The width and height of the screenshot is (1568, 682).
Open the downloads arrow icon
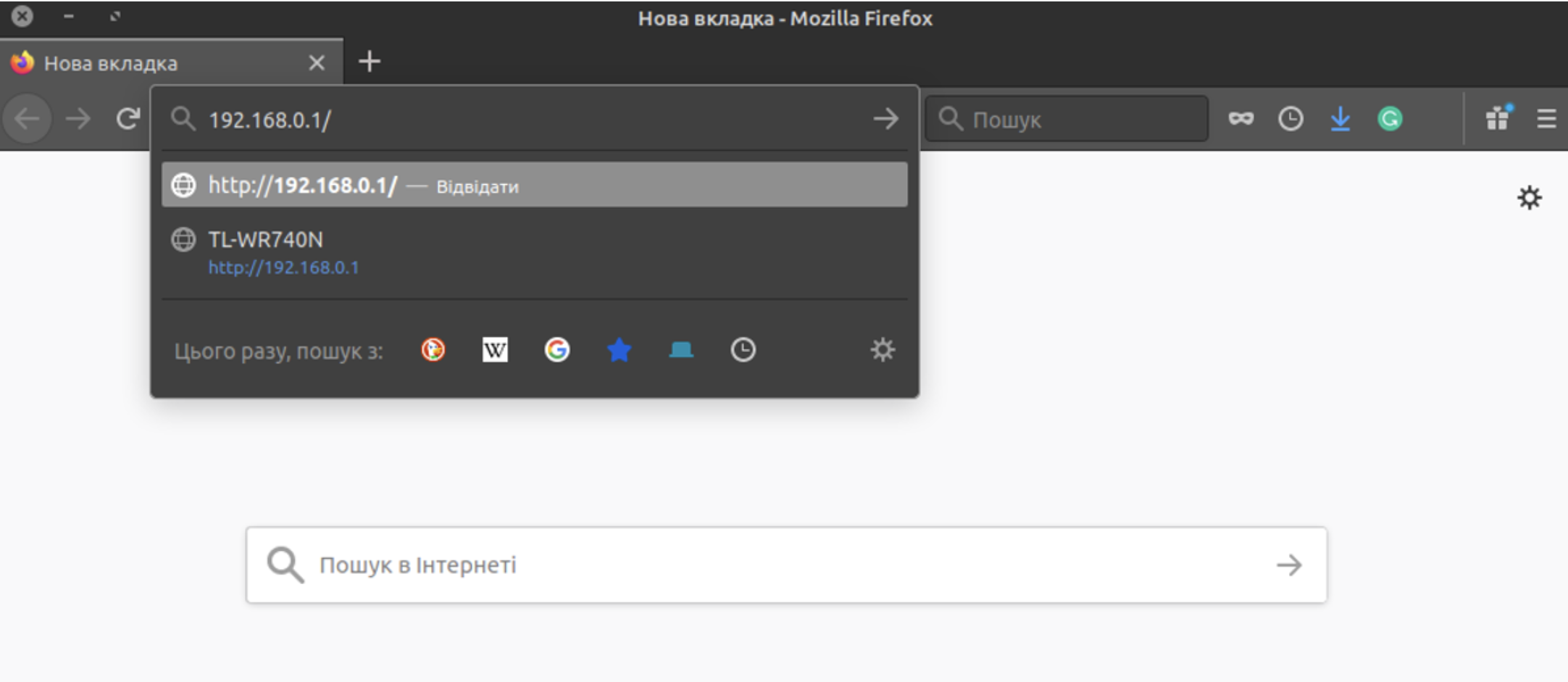click(1340, 119)
